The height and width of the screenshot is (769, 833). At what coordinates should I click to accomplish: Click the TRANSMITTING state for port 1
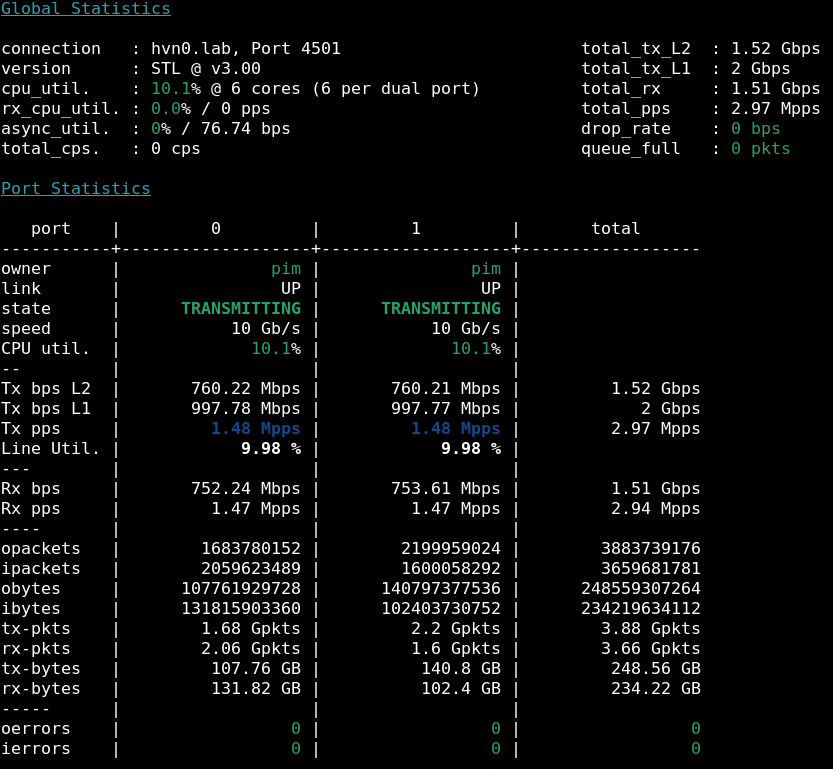(x=441, y=309)
